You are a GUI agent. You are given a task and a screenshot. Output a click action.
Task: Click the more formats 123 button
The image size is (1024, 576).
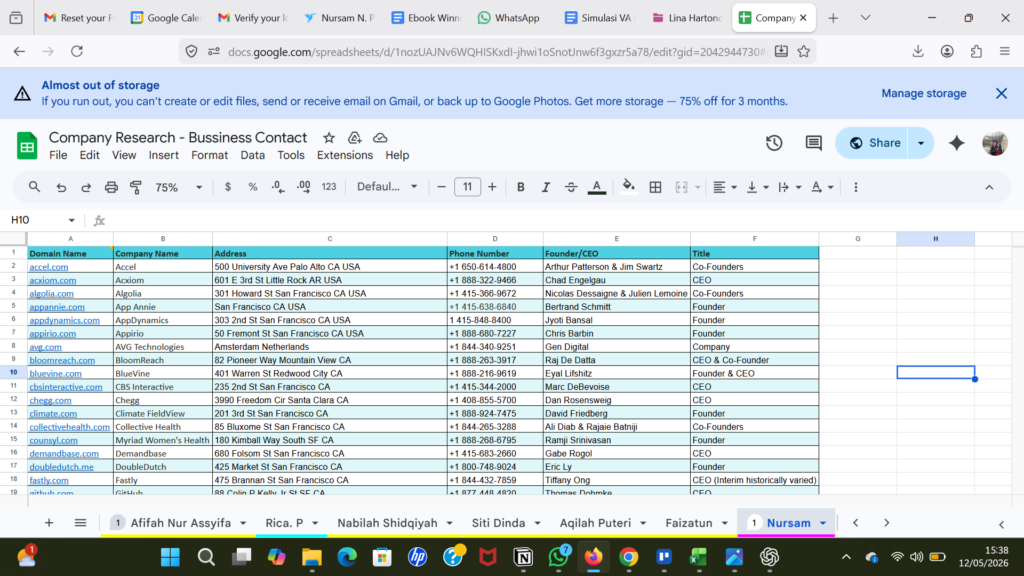328,187
